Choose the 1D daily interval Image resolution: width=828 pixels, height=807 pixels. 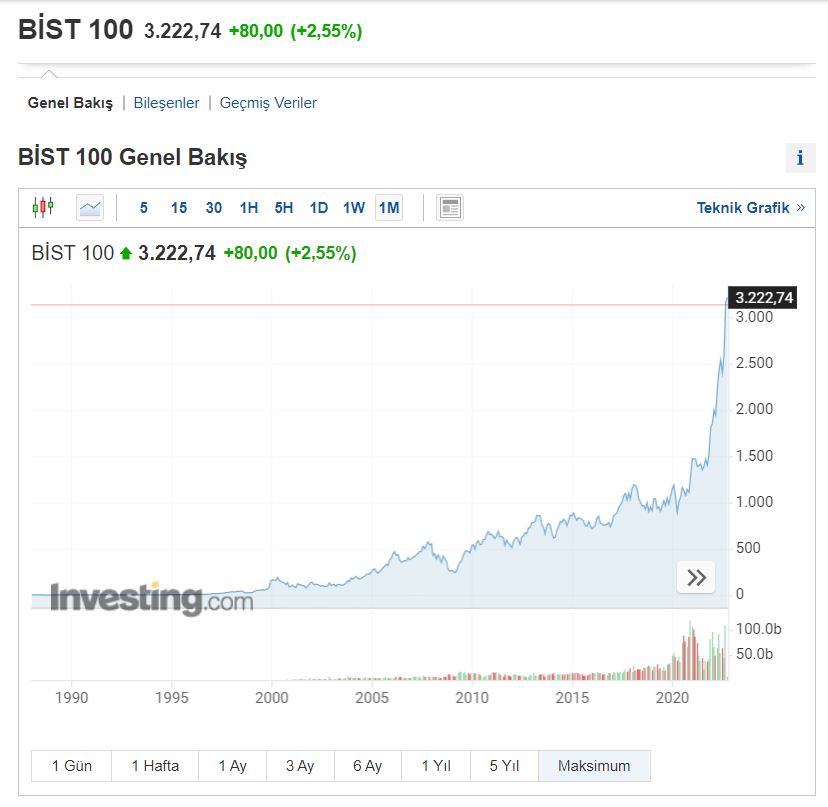click(319, 208)
